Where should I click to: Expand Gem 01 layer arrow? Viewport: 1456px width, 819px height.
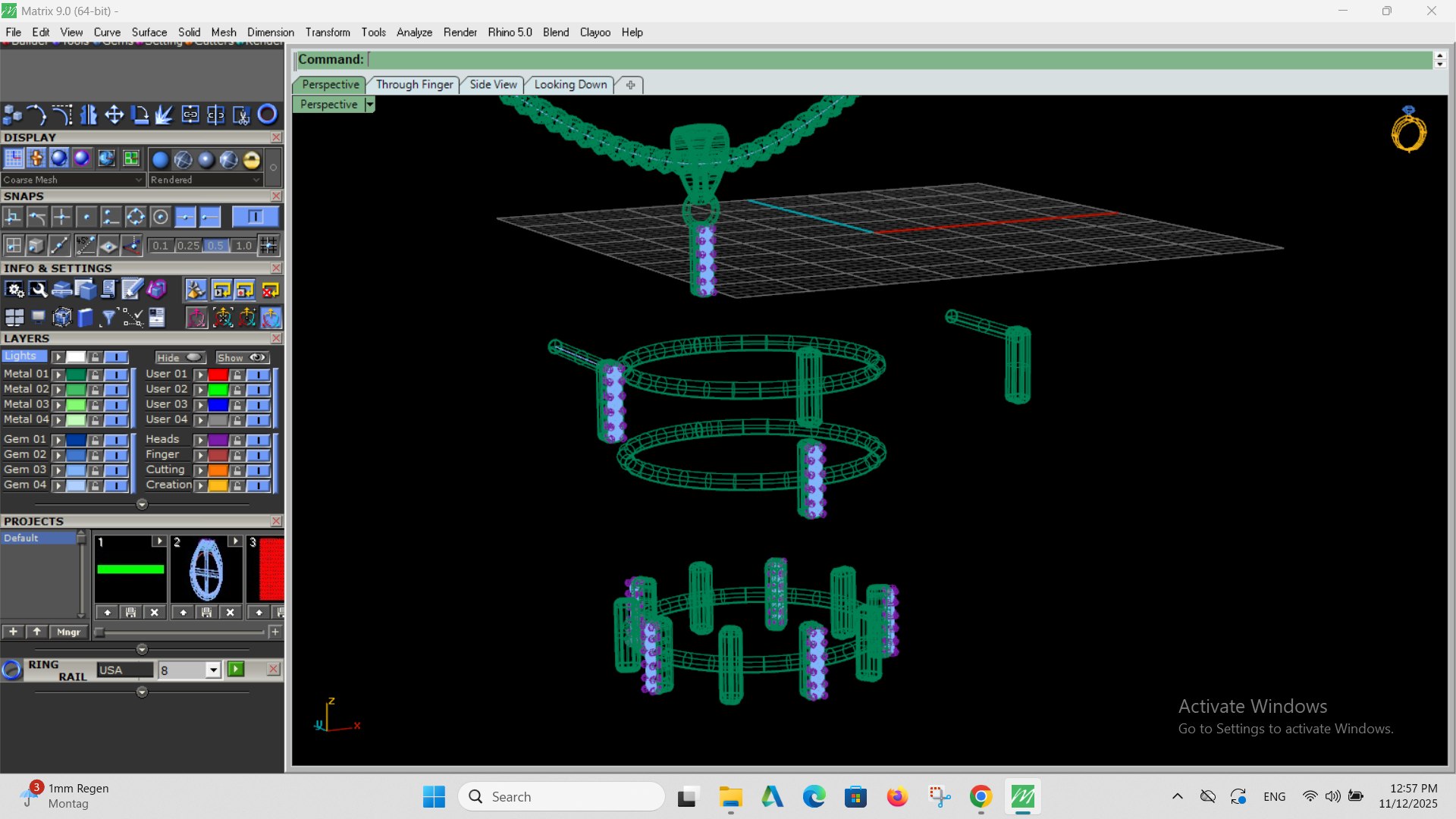[x=58, y=440]
